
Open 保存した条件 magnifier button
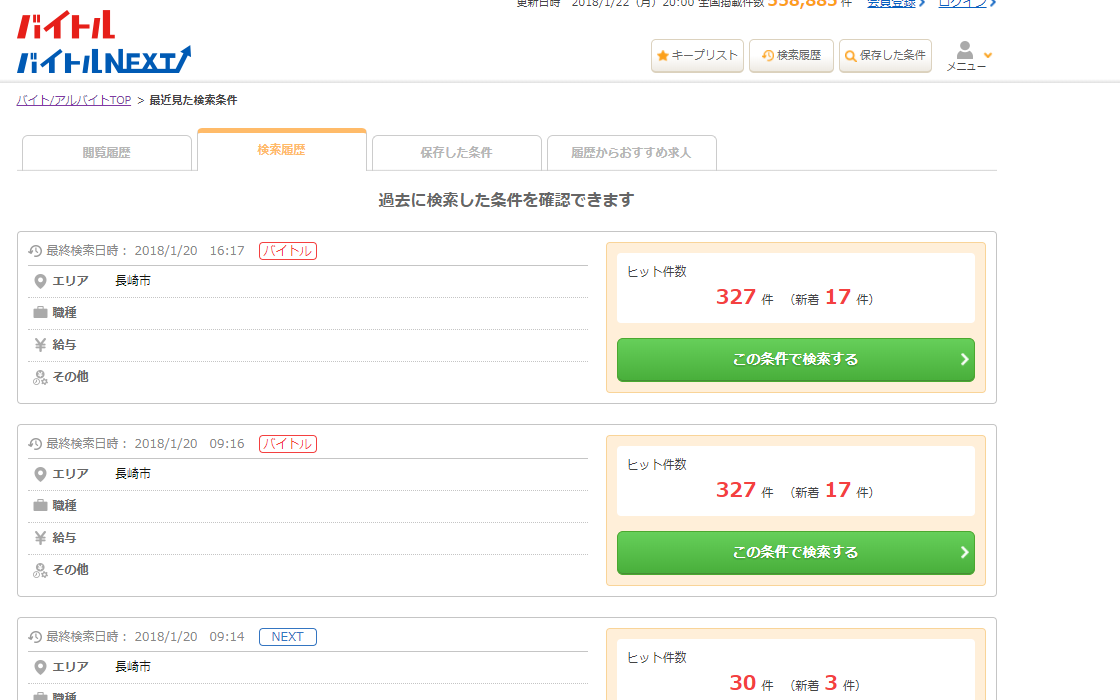[885, 56]
